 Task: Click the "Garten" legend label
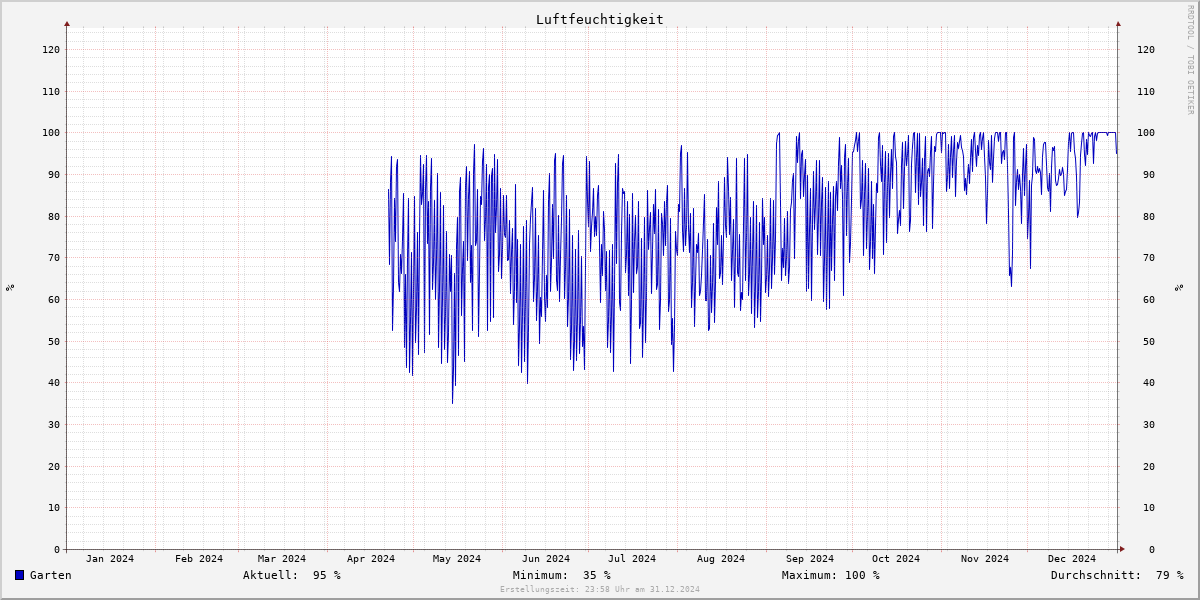51,575
